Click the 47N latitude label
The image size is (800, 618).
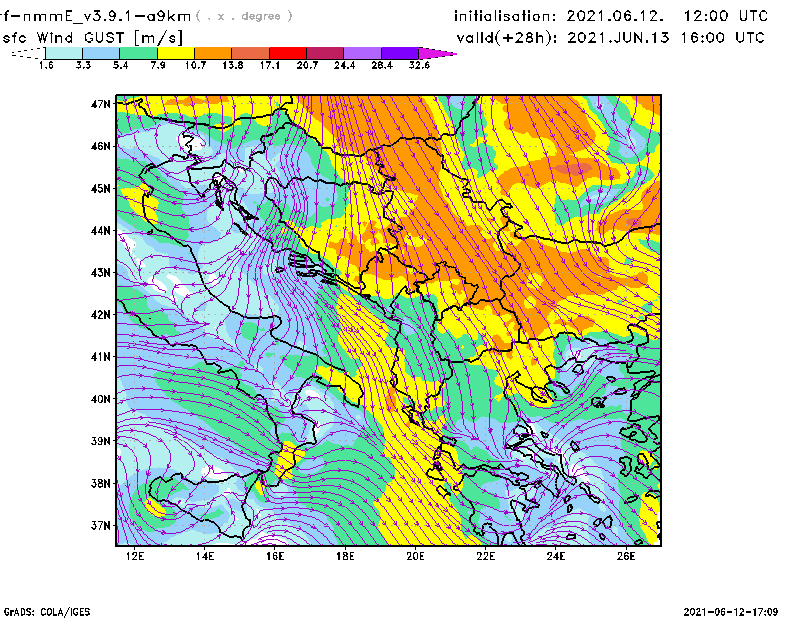(101, 104)
